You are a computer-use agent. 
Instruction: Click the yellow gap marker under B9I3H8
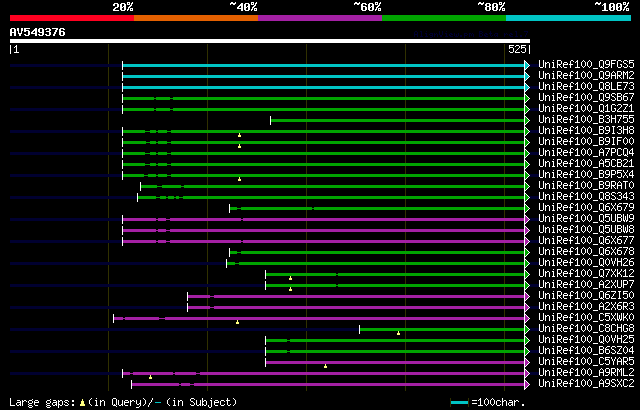pyautogui.click(x=240, y=135)
